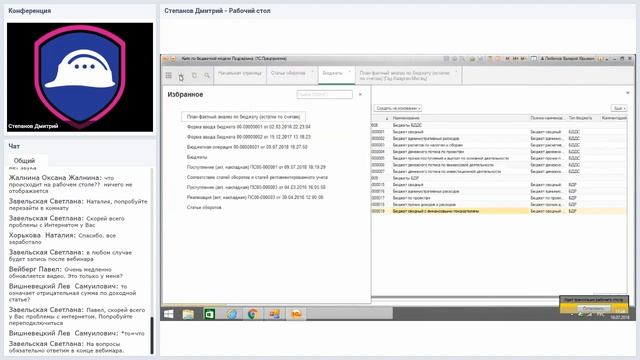Open the Создать на основании dropdown

[398, 108]
